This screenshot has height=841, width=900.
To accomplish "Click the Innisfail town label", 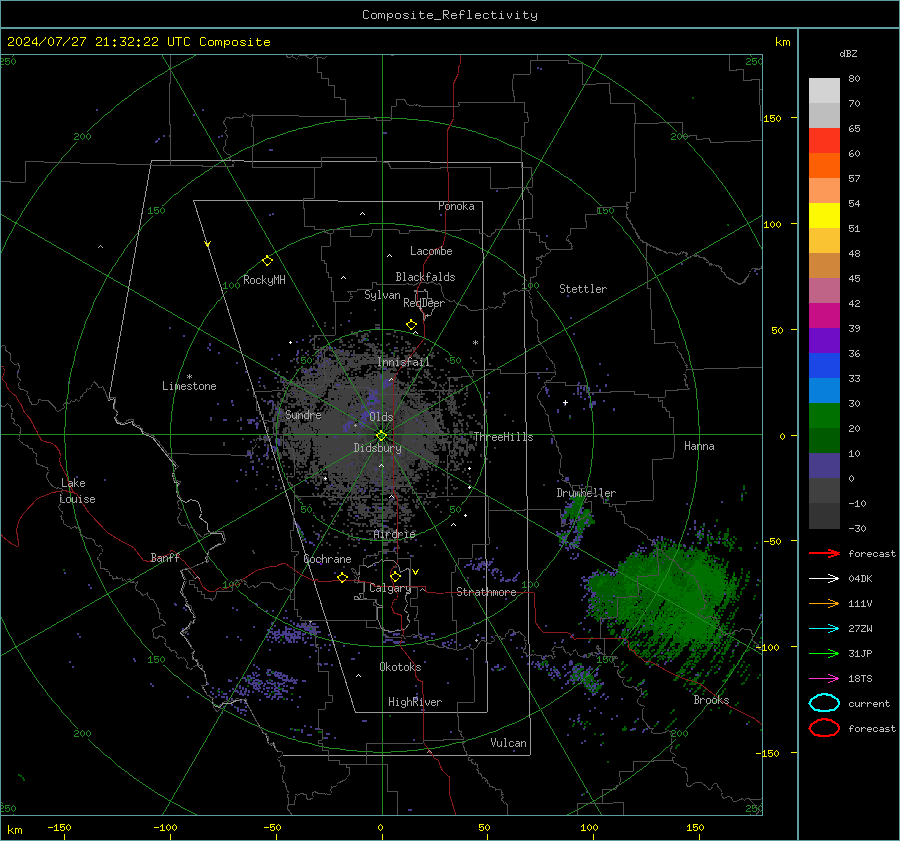I will 404,362.
